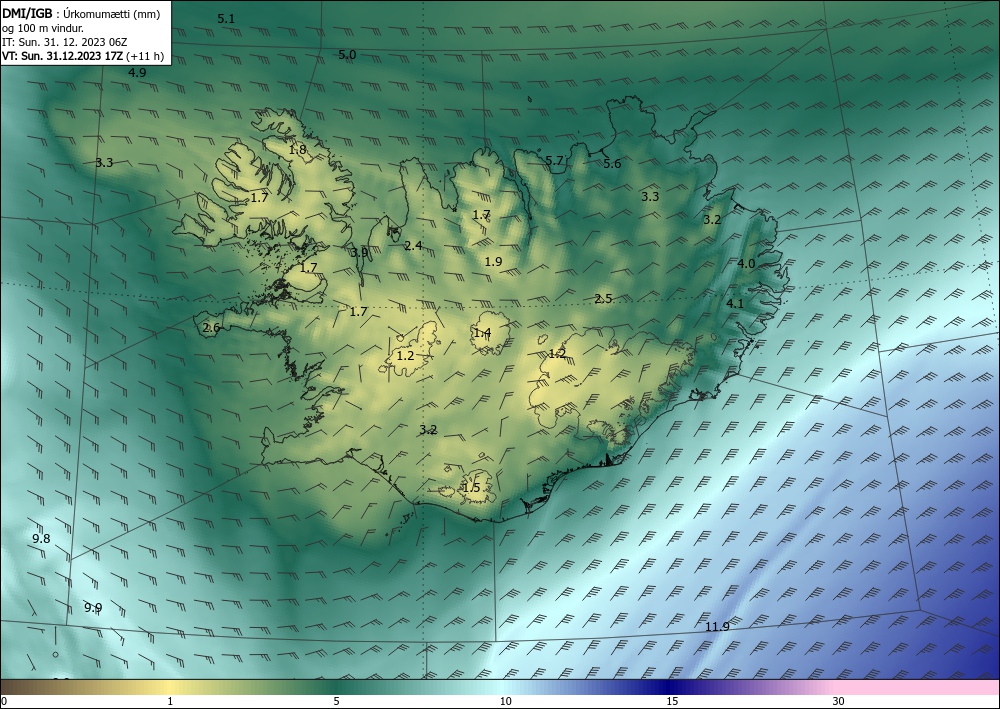Click the 5.6 value label
This screenshot has width=1000, height=709.
[612, 164]
